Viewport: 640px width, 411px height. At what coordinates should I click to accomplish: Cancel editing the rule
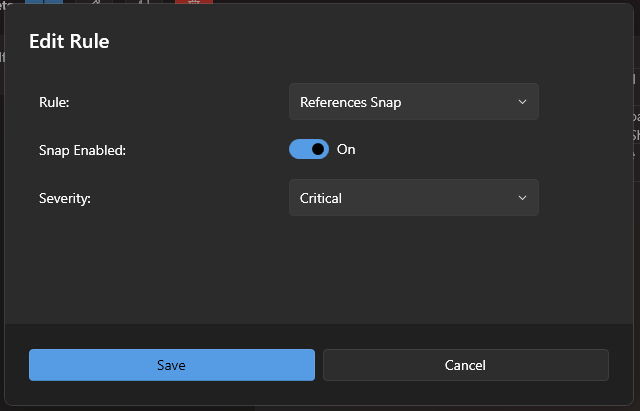coord(465,365)
